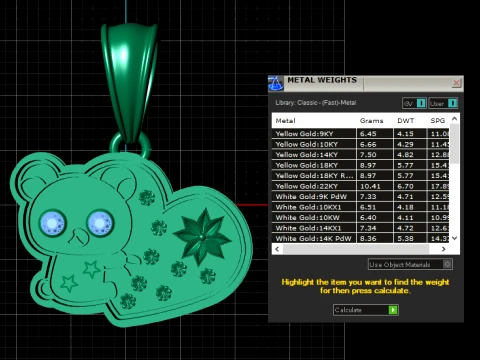Select the Yellow Gold:22KY row
This screenshot has width=480, height=360.
(361, 186)
